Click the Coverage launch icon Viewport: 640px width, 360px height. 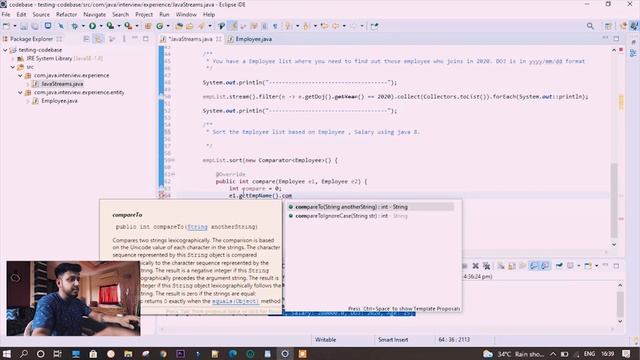tap(110, 26)
